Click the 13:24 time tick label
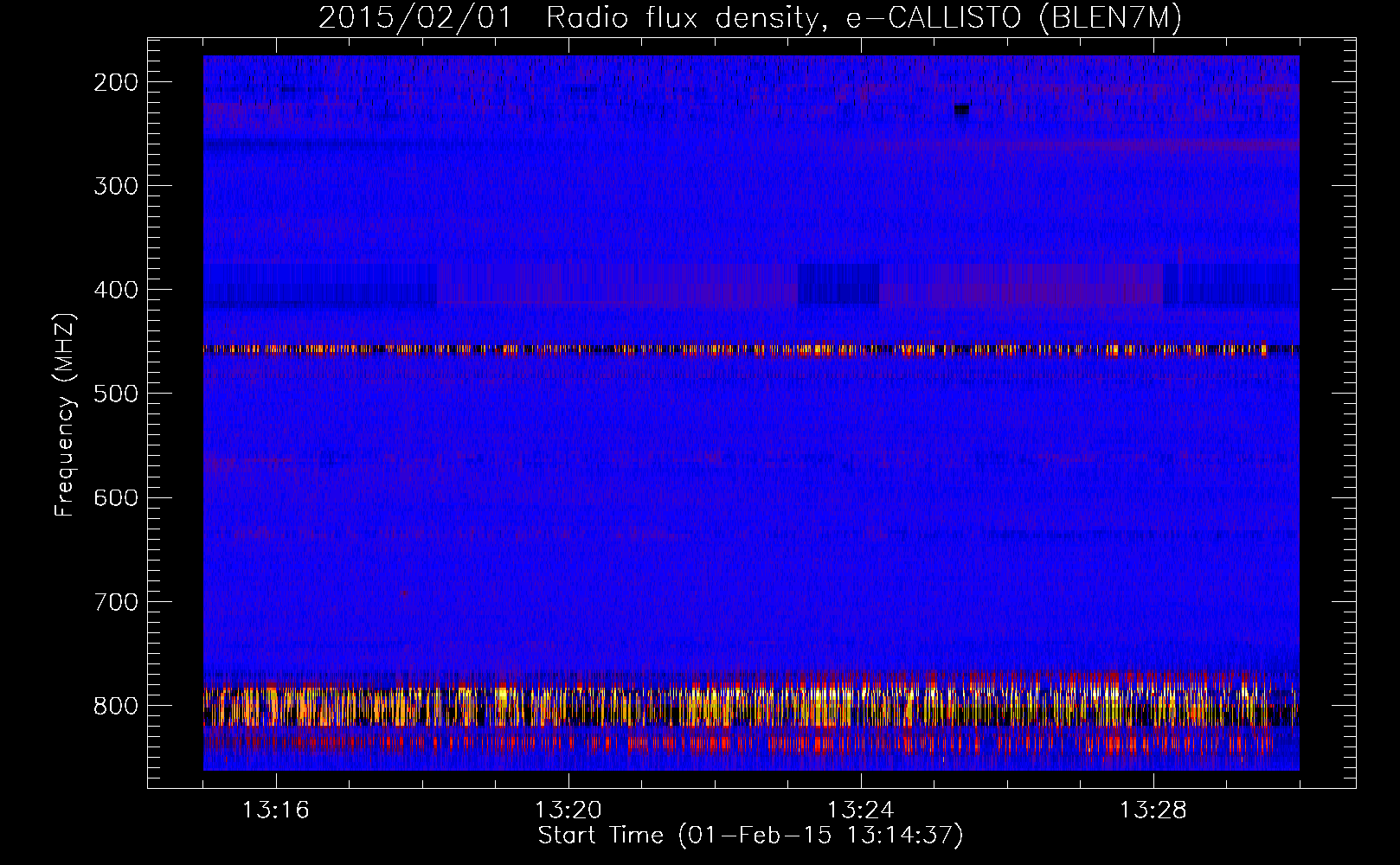The image size is (1400, 865). (861, 811)
